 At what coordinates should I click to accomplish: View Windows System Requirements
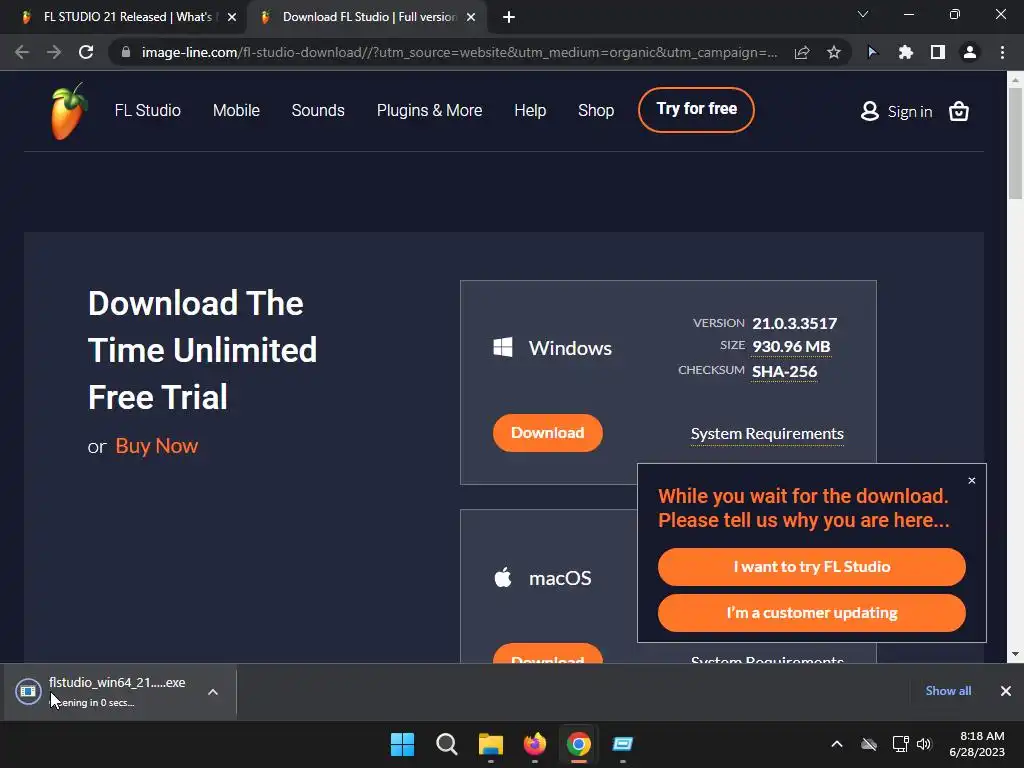point(767,434)
